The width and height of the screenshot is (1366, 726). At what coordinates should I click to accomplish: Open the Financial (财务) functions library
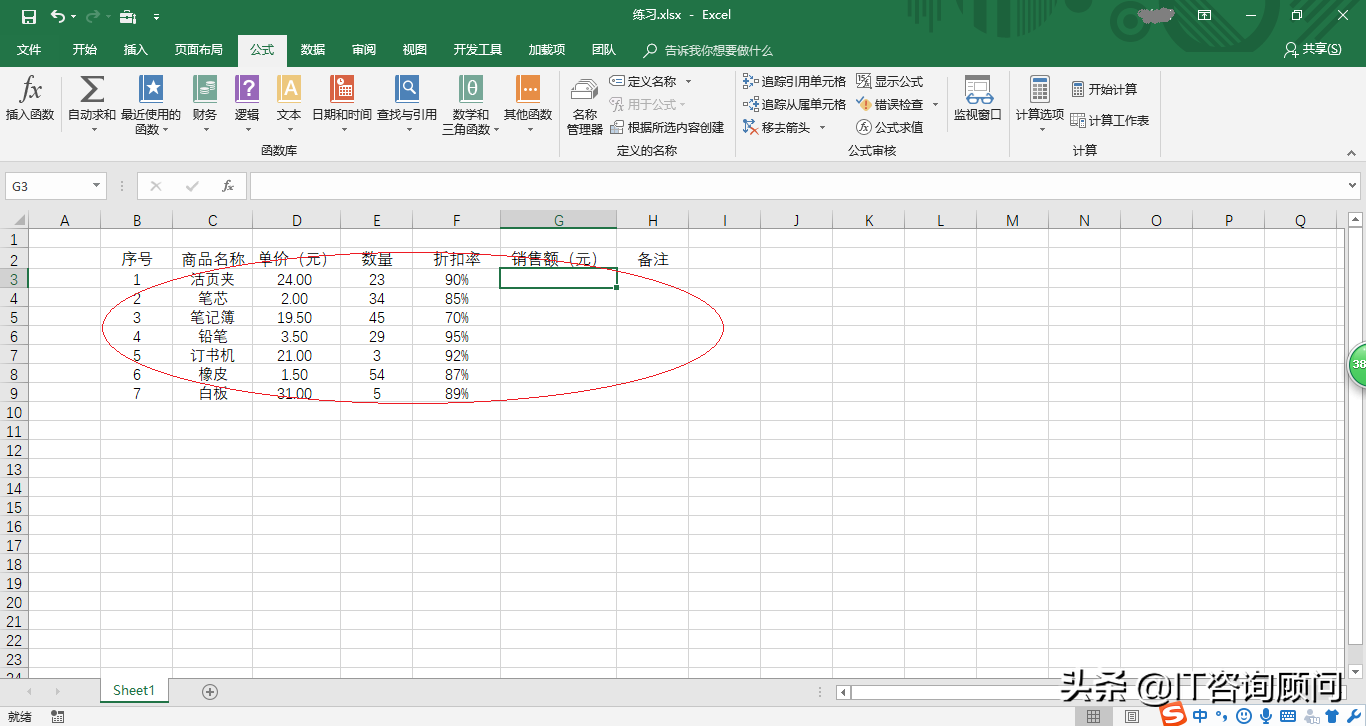coord(205,105)
